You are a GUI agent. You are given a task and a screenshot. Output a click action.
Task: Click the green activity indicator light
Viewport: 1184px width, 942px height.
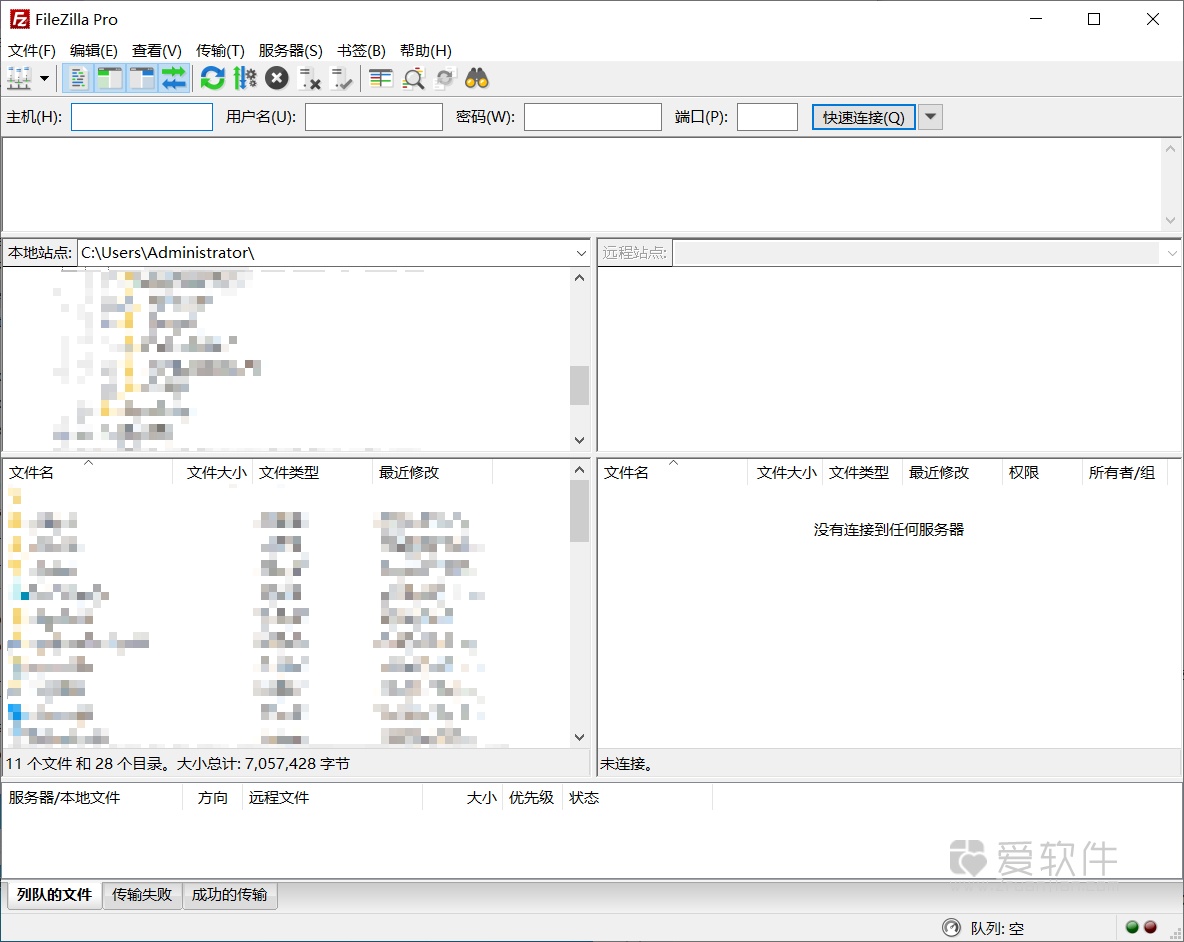click(x=1132, y=928)
